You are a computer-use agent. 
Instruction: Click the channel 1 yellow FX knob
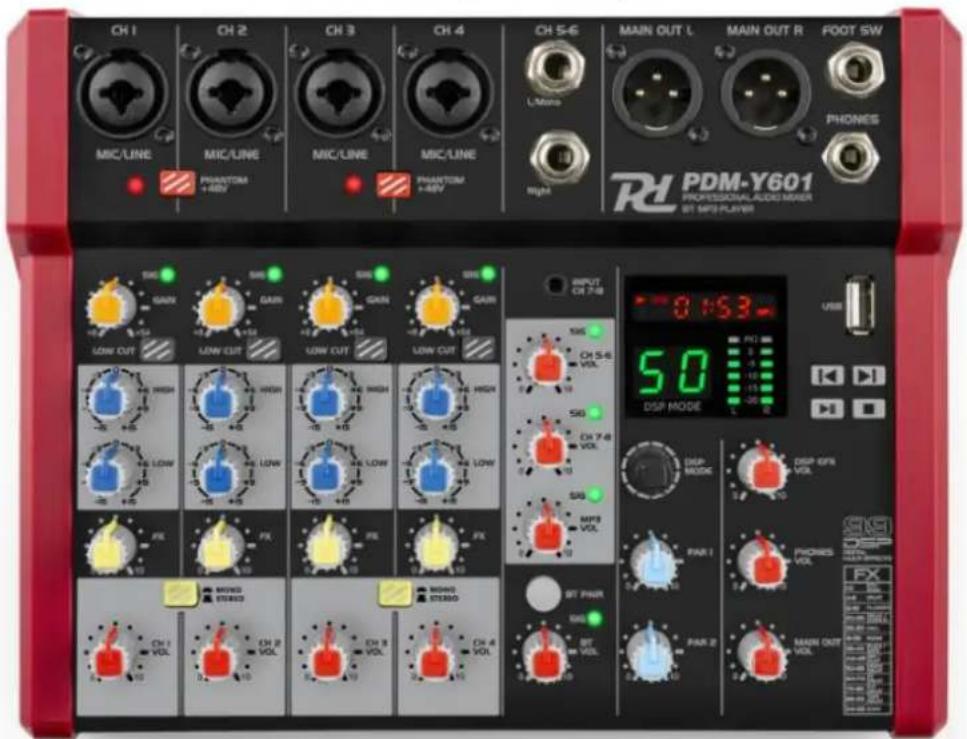tap(111, 545)
